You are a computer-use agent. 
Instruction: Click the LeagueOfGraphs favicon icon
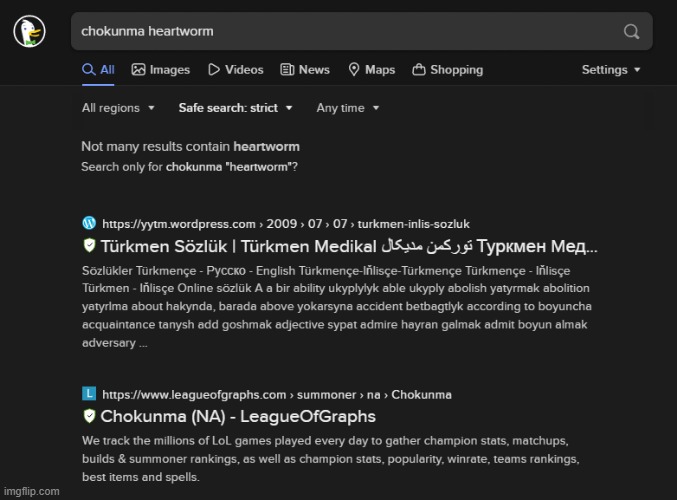point(89,394)
